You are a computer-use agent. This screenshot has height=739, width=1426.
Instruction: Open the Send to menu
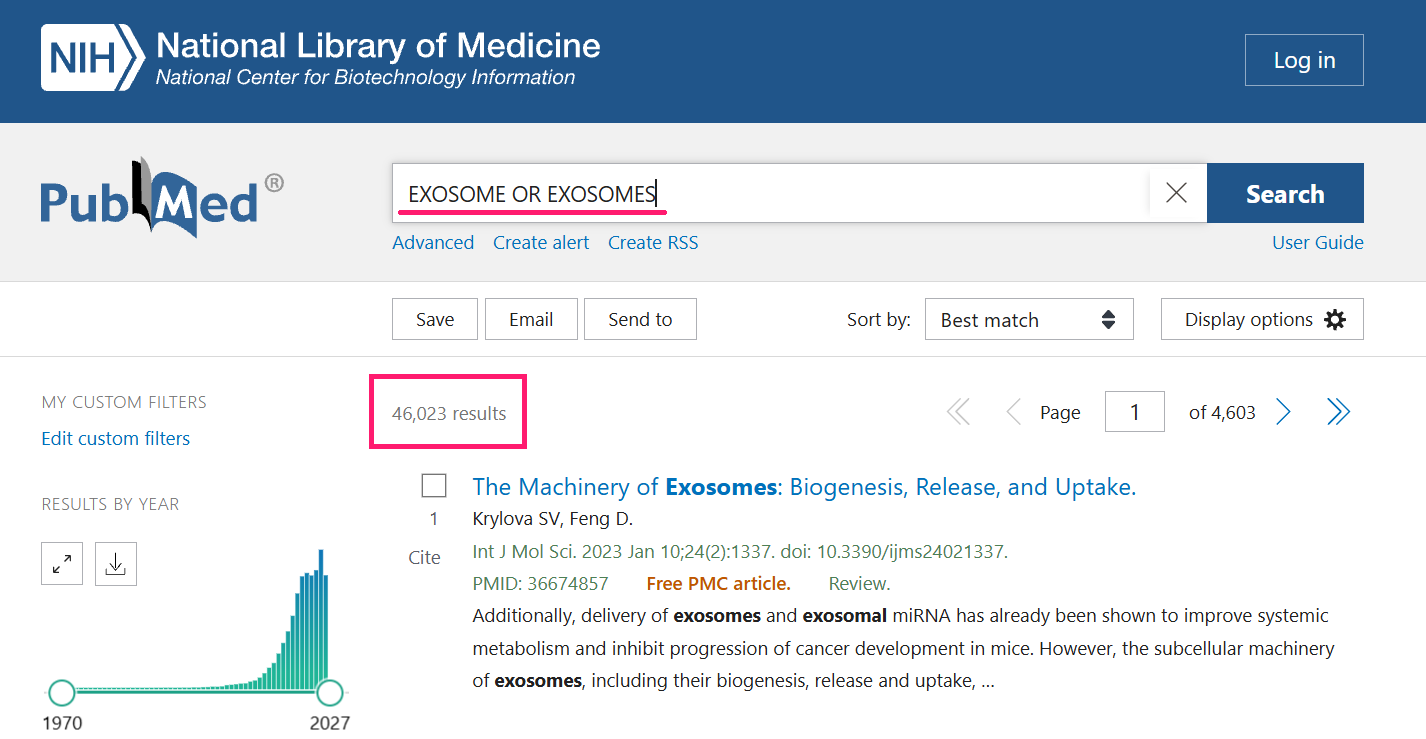click(640, 319)
